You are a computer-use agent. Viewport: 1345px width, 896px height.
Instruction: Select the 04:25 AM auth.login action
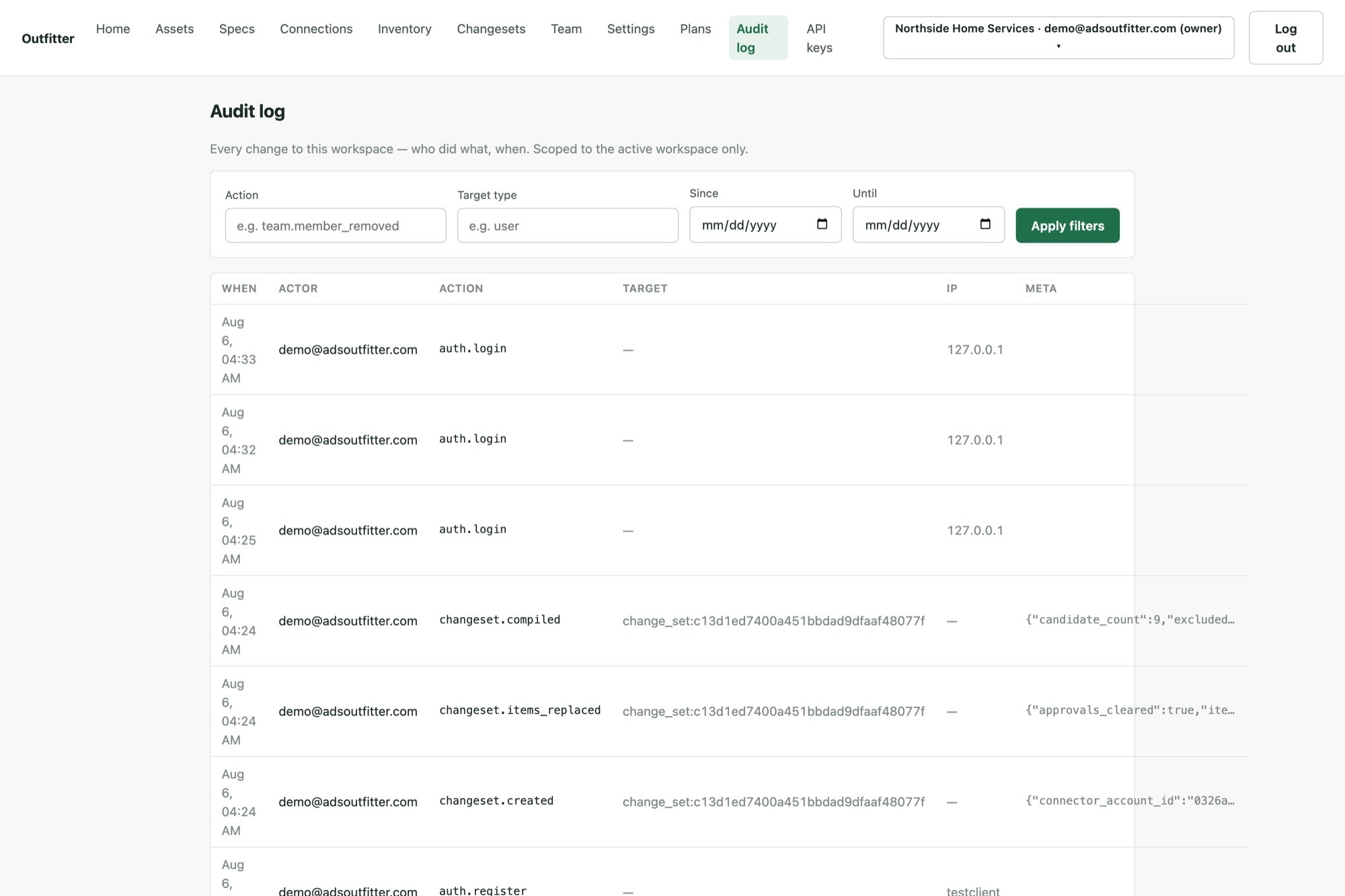click(x=473, y=529)
